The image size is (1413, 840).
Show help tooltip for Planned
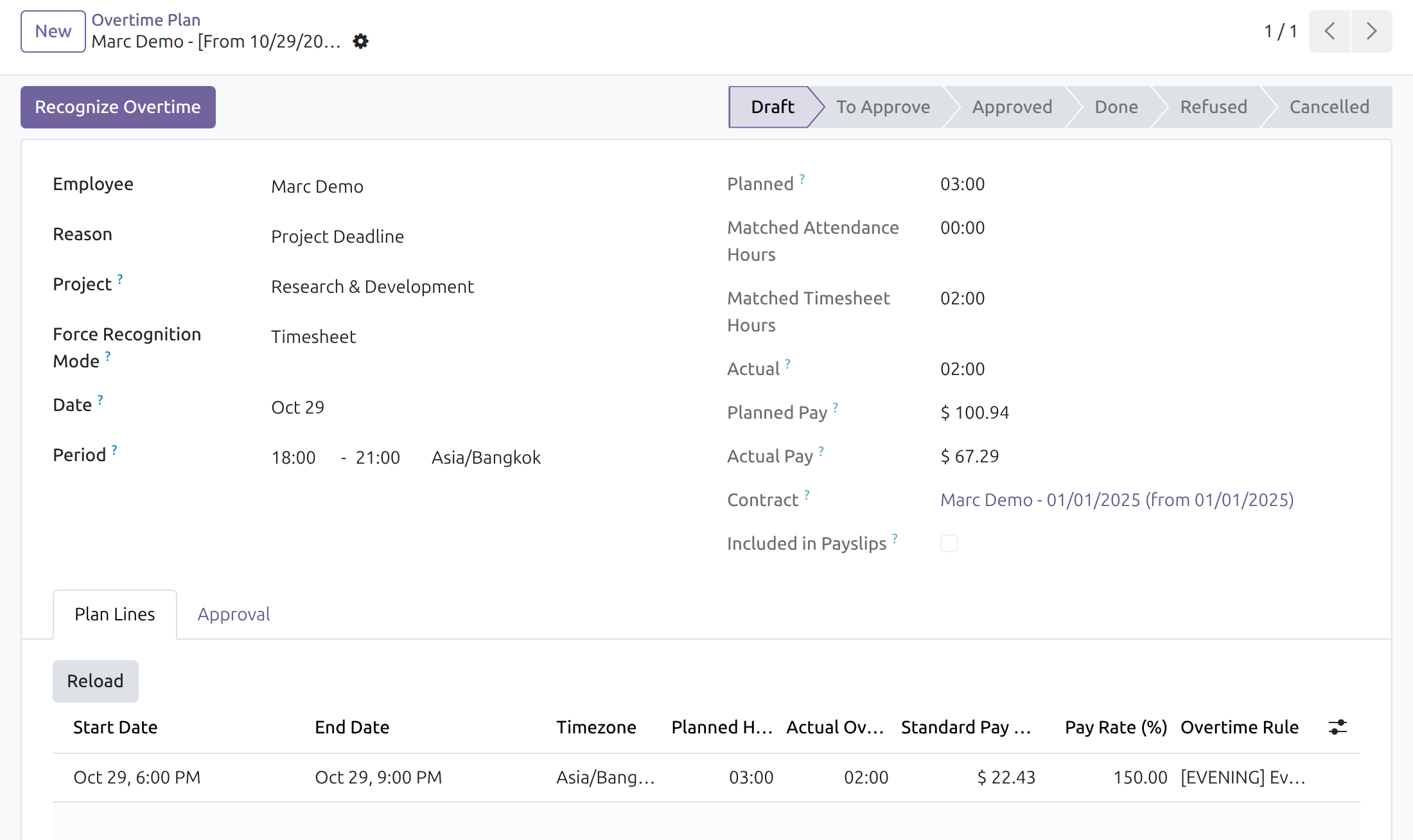[802, 179]
